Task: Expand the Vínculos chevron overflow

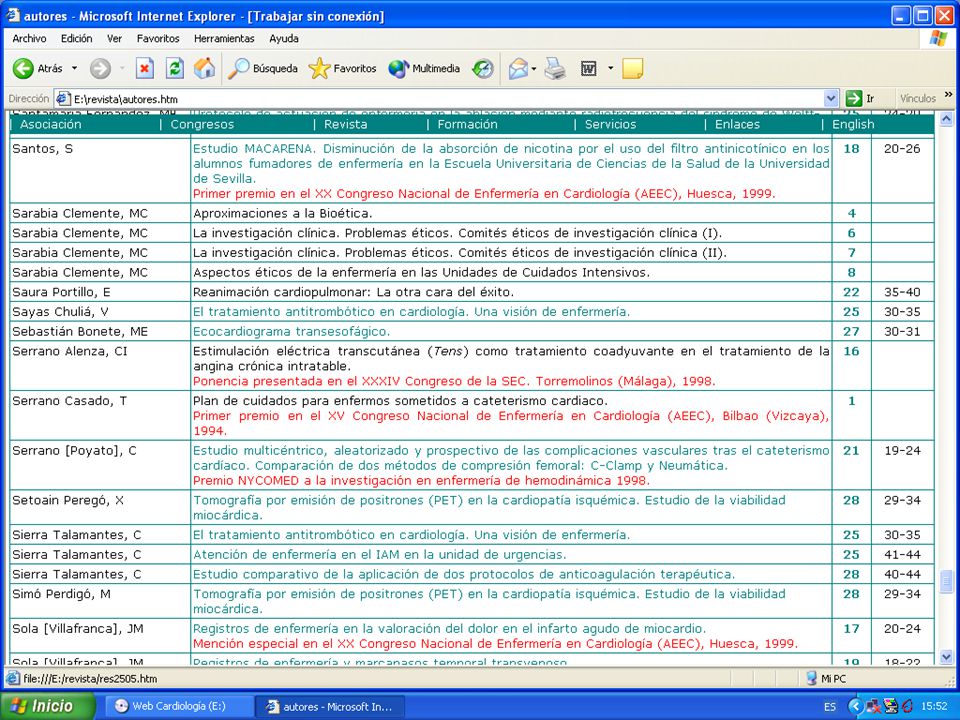Action: pos(948,95)
